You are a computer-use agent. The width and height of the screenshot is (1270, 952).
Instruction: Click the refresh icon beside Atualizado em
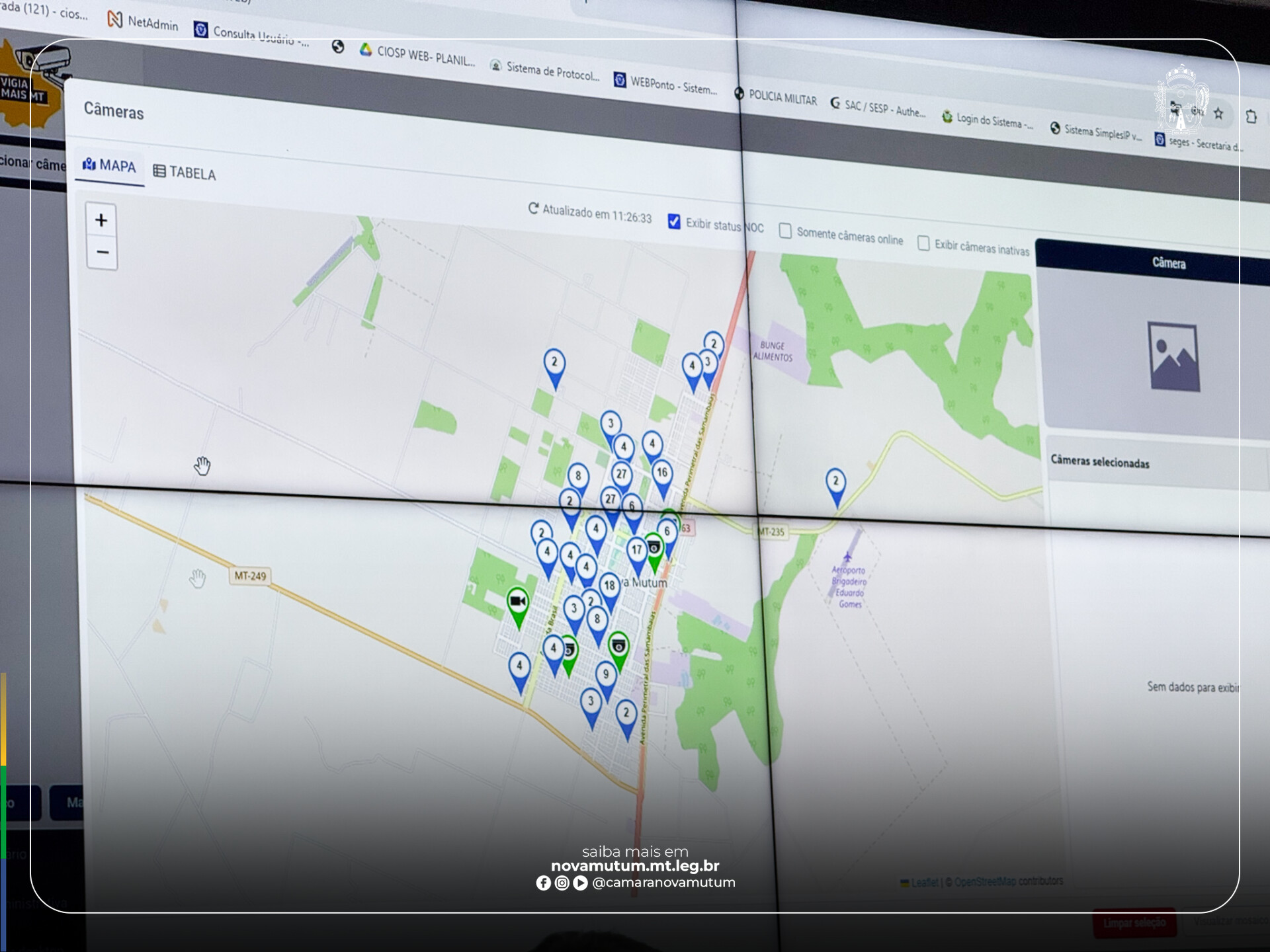tap(533, 209)
